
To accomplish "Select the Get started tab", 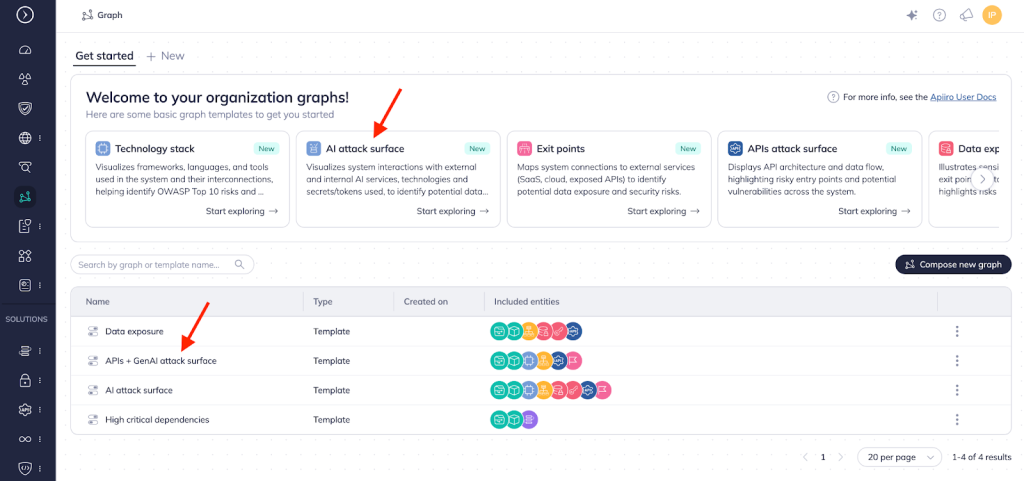I will coord(104,56).
